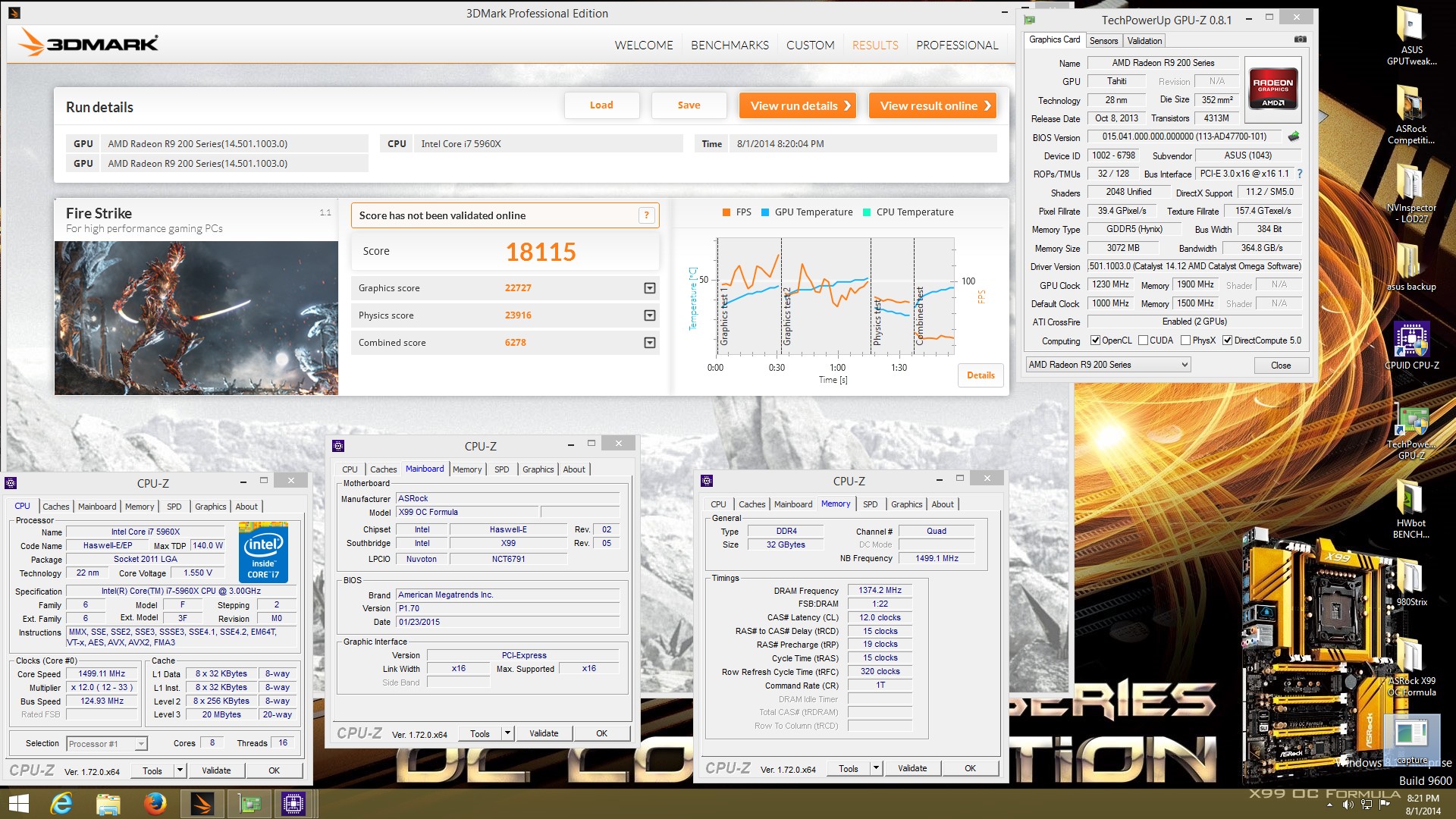Image resolution: width=1456 pixels, height=819 pixels.
Task: Toggle OpenCL checkbox in GPU-Z
Action: tap(1095, 340)
